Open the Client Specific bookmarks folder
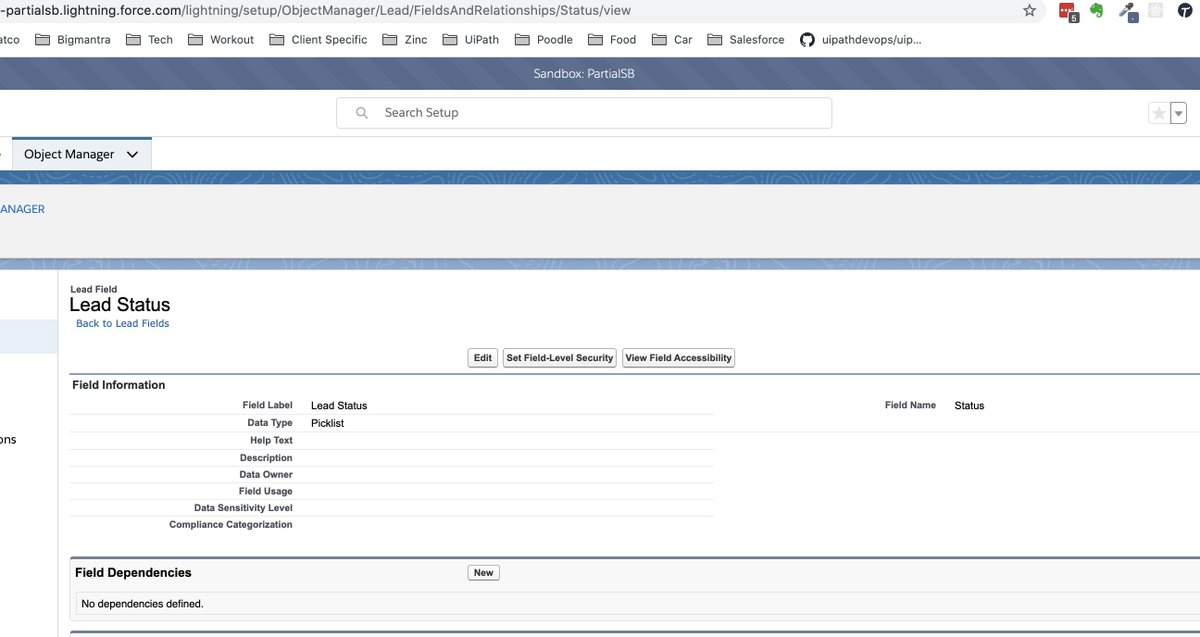 317,40
